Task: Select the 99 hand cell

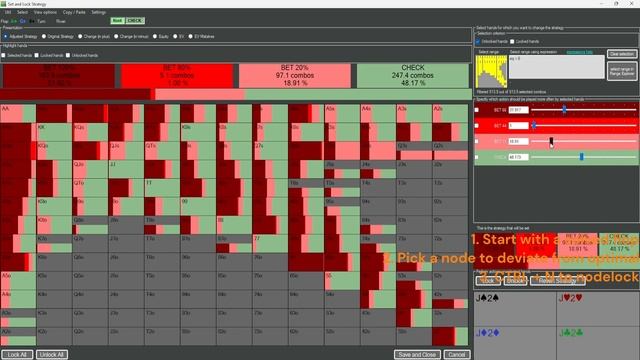Action: (x=198, y=206)
